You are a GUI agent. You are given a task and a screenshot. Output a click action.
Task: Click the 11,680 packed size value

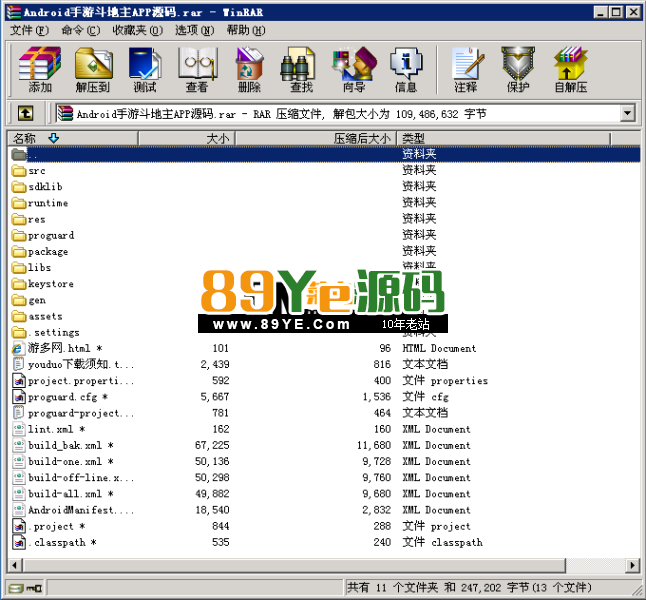click(374, 445)
